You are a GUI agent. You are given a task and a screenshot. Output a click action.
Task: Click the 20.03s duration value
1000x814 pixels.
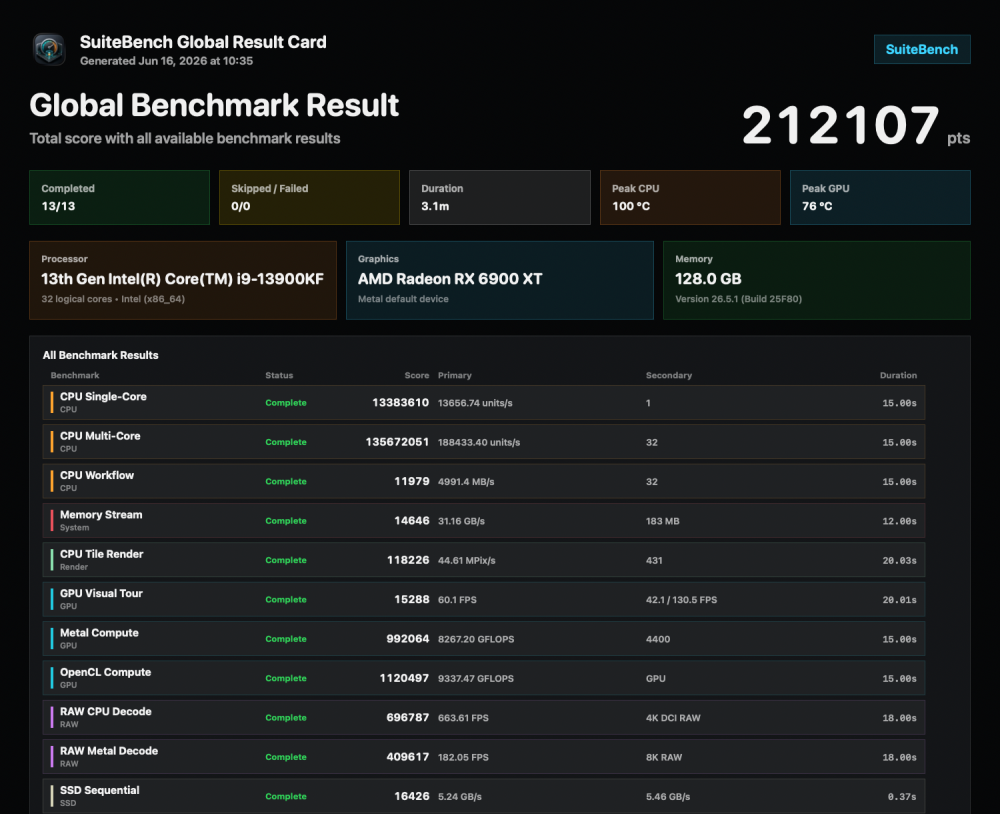pos(899,561)
